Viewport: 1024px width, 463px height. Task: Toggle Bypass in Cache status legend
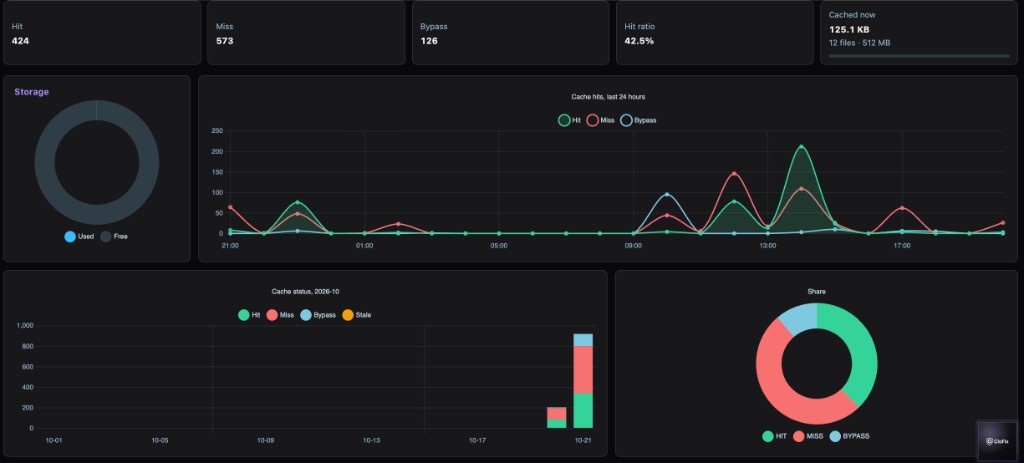coord(318,315)
